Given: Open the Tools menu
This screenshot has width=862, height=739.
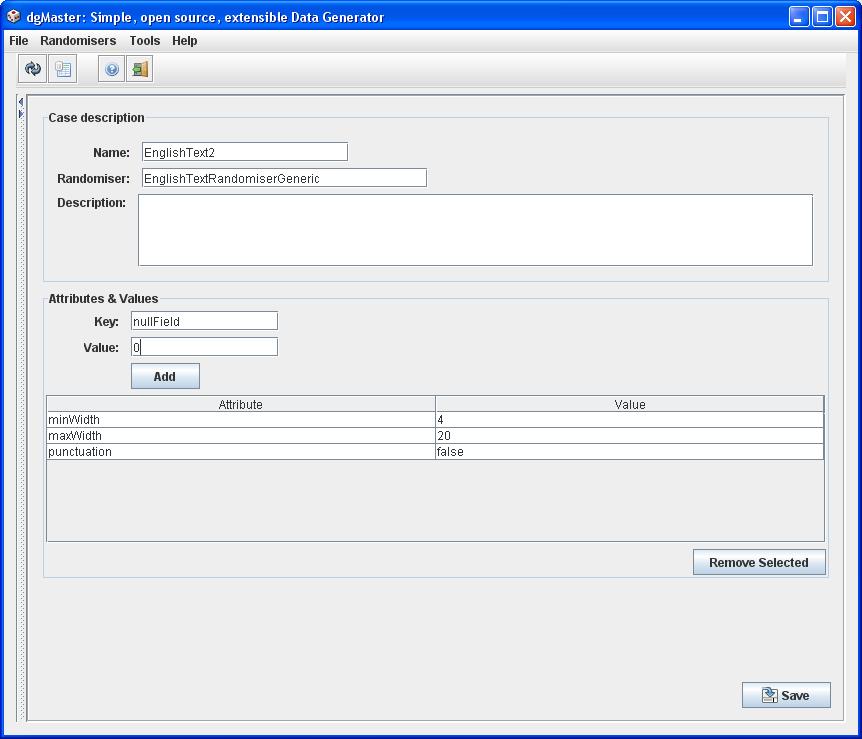Looking at the screenshot, I should [x=144, y=41].
